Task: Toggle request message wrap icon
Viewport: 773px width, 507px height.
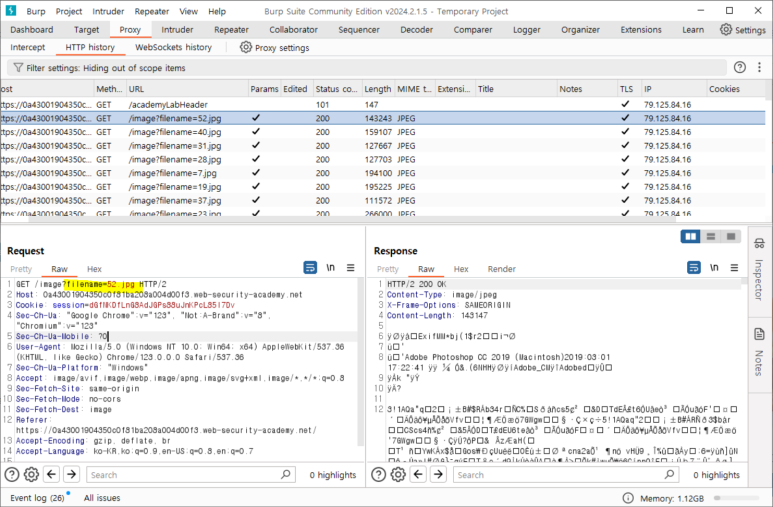Action: [310, 267]
